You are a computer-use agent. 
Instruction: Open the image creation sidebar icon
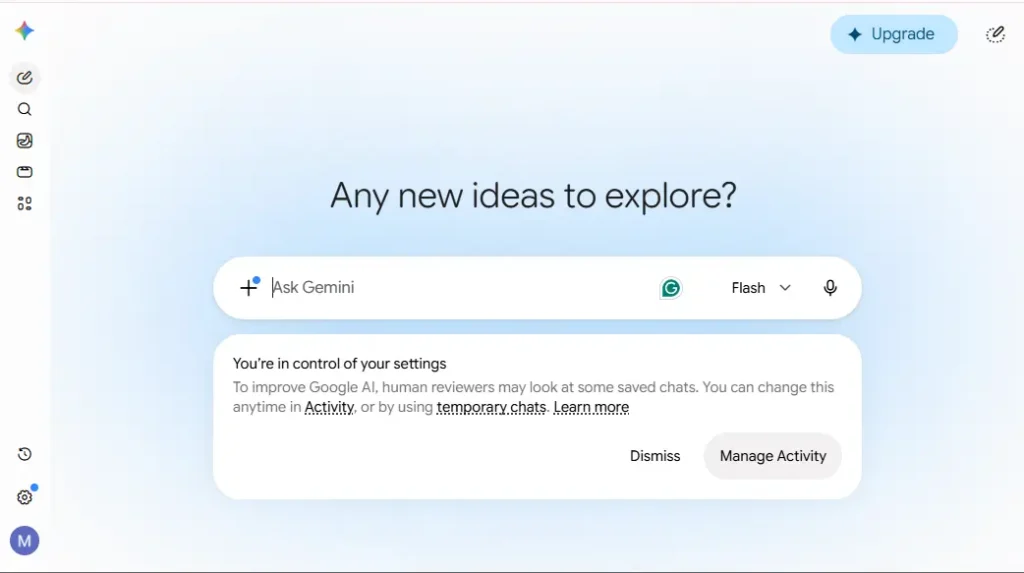[x=25, y=140]
